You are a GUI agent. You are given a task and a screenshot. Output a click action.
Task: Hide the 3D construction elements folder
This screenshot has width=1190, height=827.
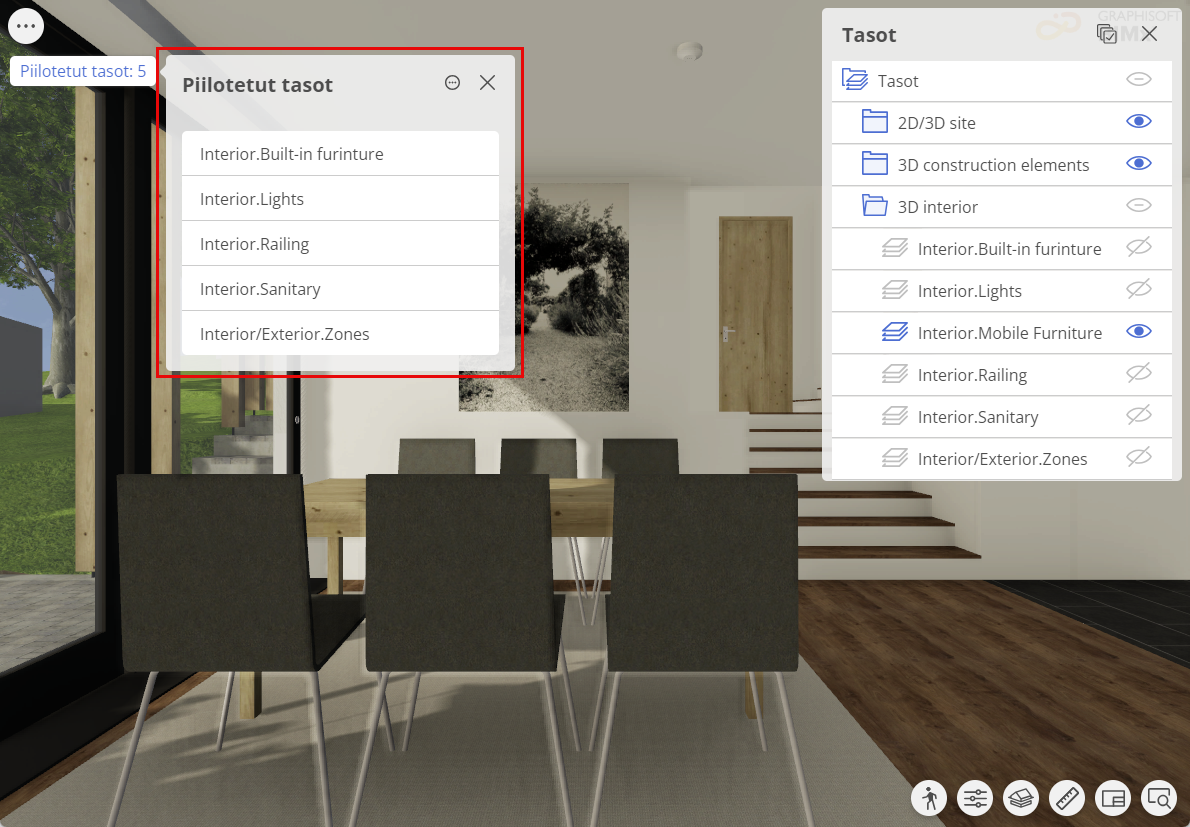(x=1138, y=164)
